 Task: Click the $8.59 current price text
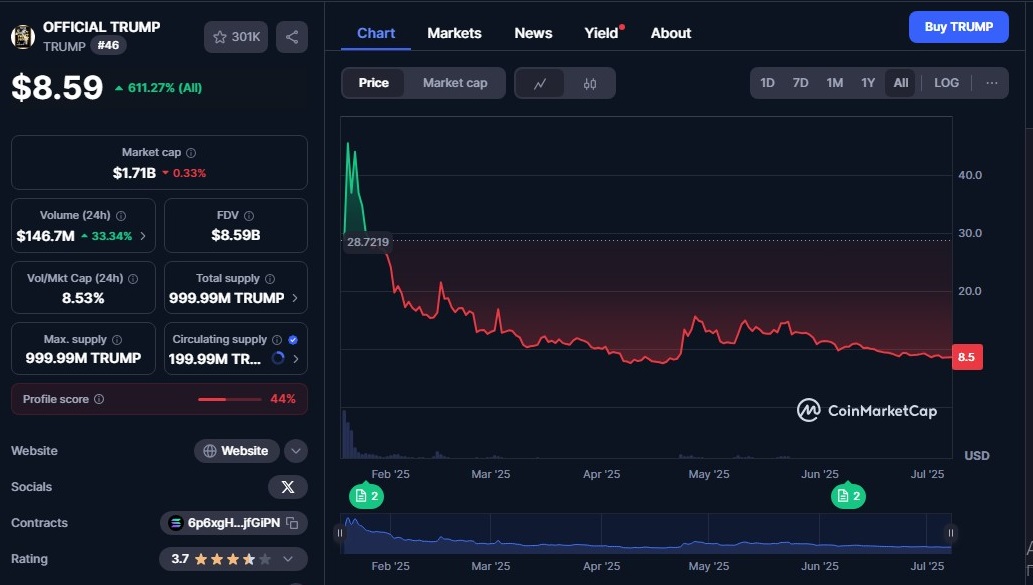pyautogui.click(x=57, y=87)
